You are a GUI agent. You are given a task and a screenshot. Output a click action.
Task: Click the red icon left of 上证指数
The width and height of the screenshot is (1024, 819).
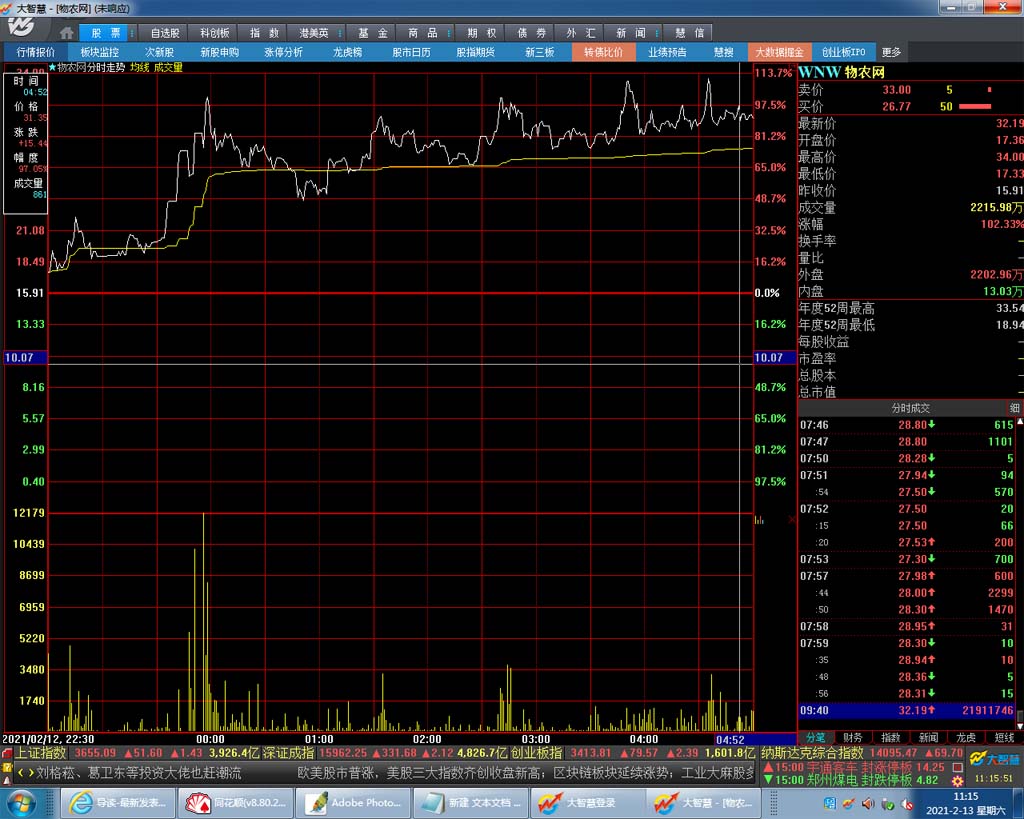[7, 754]
